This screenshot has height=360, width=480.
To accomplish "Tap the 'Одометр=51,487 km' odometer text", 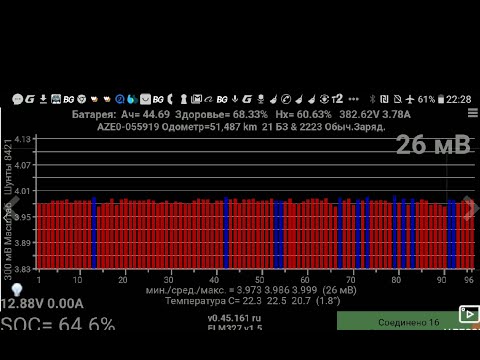I will tap(209, 127).
